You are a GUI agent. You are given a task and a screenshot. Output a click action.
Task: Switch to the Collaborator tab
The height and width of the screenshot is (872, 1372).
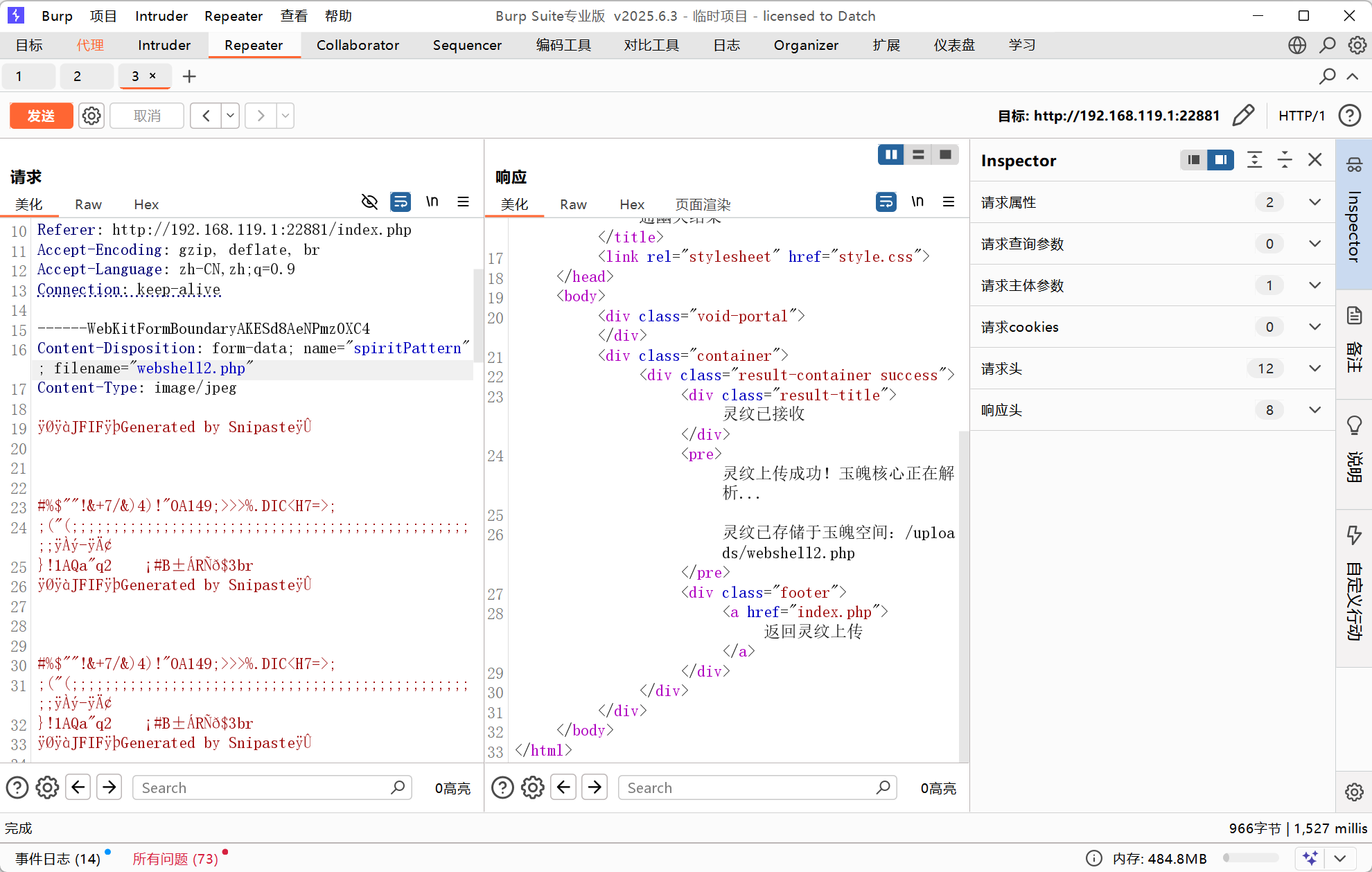click(x=358, y=45)
